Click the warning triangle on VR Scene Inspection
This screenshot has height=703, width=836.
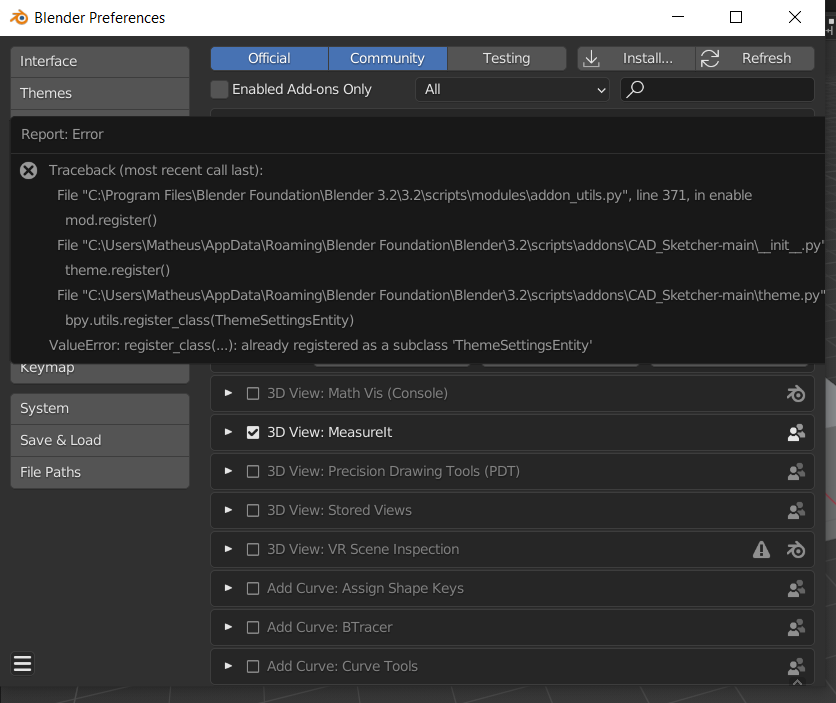pyautogui.click(x=761, y=549)
